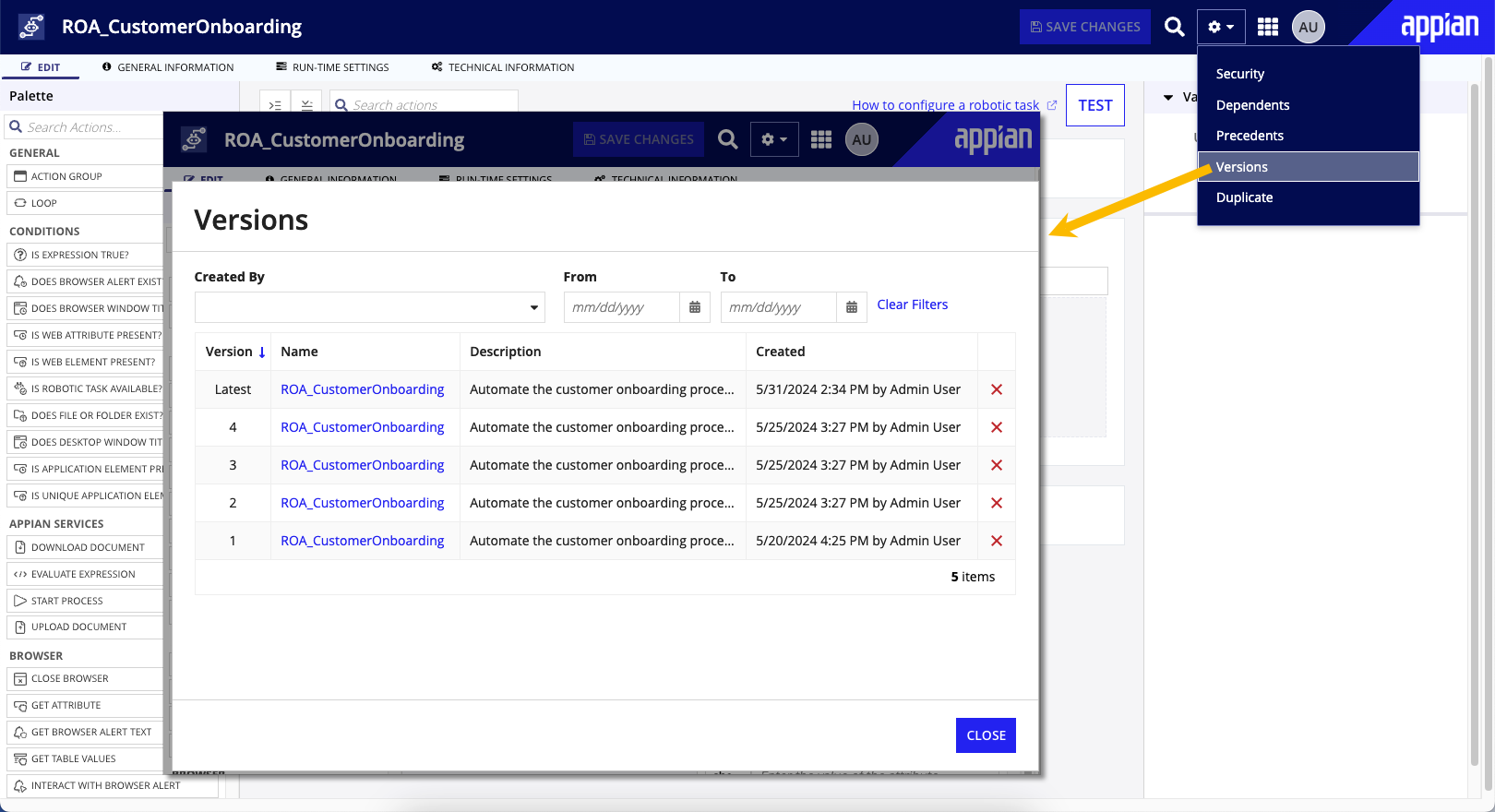The width and height of the screenshot is (1495, 812).
Task: Select Does File or Folder Exist? condition
Action: pos(85,415)
